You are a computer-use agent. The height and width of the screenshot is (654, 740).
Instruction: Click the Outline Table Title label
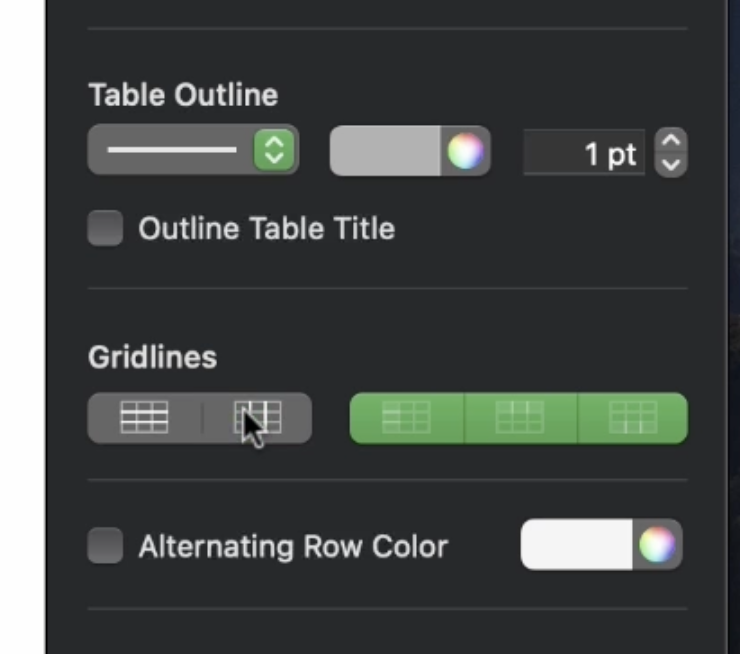pyautogui.click(x=267, y=229)
